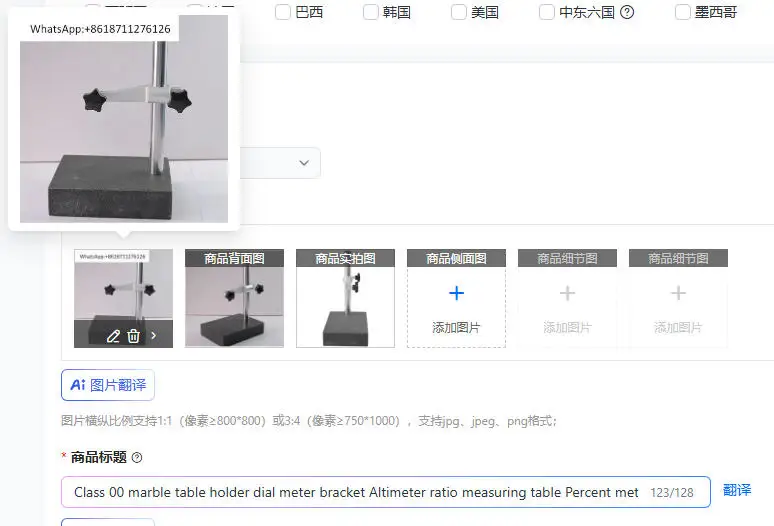This screenshot has height=526, width=774.
Task: Click the help icon beside 中东六国
Action: 627,12
